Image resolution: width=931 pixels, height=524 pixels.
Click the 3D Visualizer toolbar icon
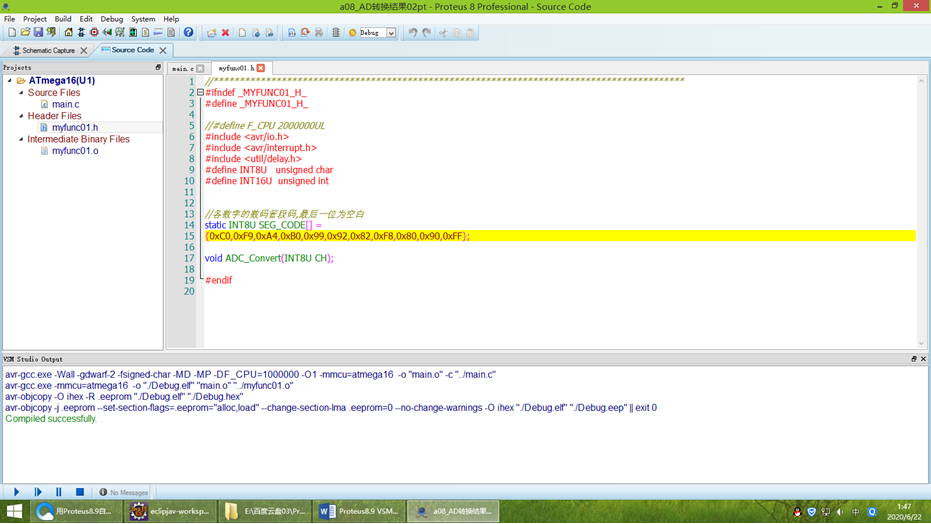(107, 33)
